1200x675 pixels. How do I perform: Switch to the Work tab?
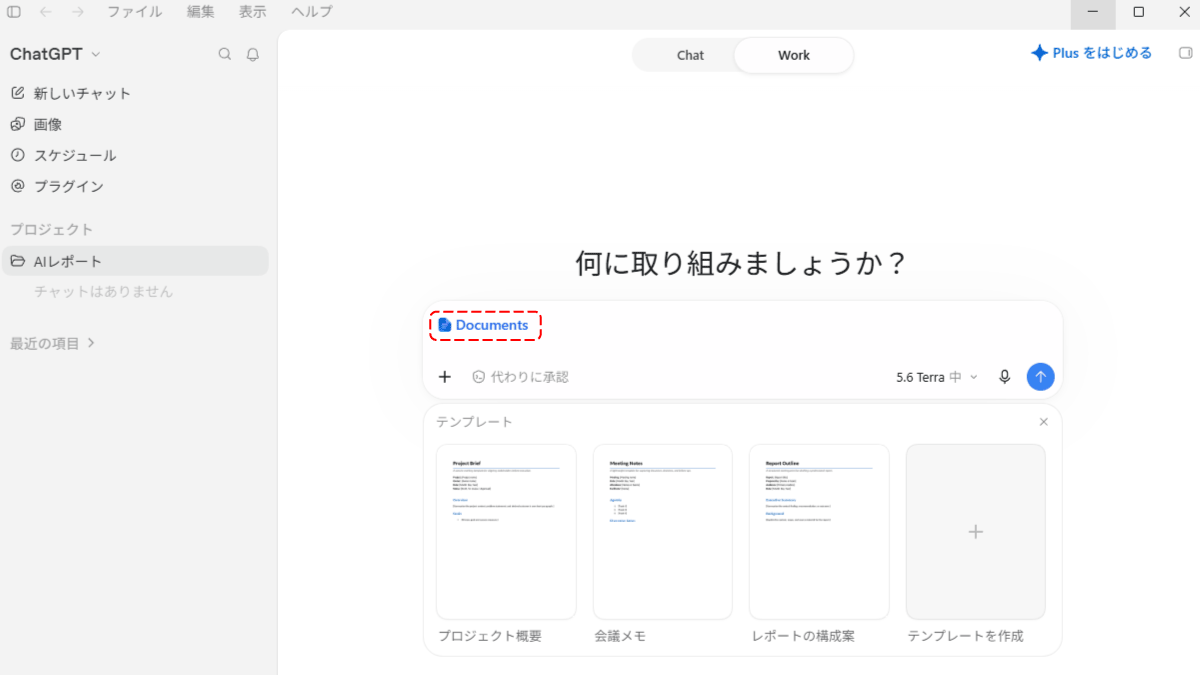click(x=794, y=55)
